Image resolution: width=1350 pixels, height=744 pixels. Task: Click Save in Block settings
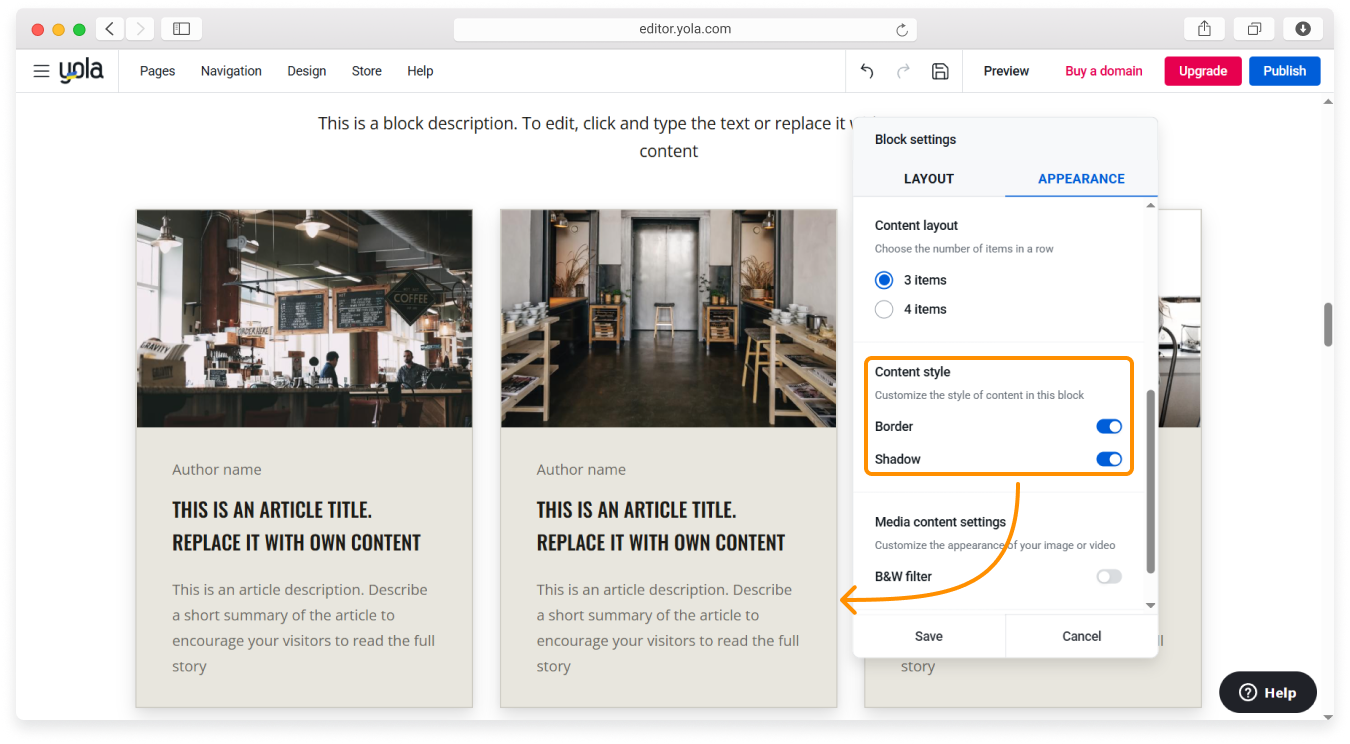click(928, 636)
